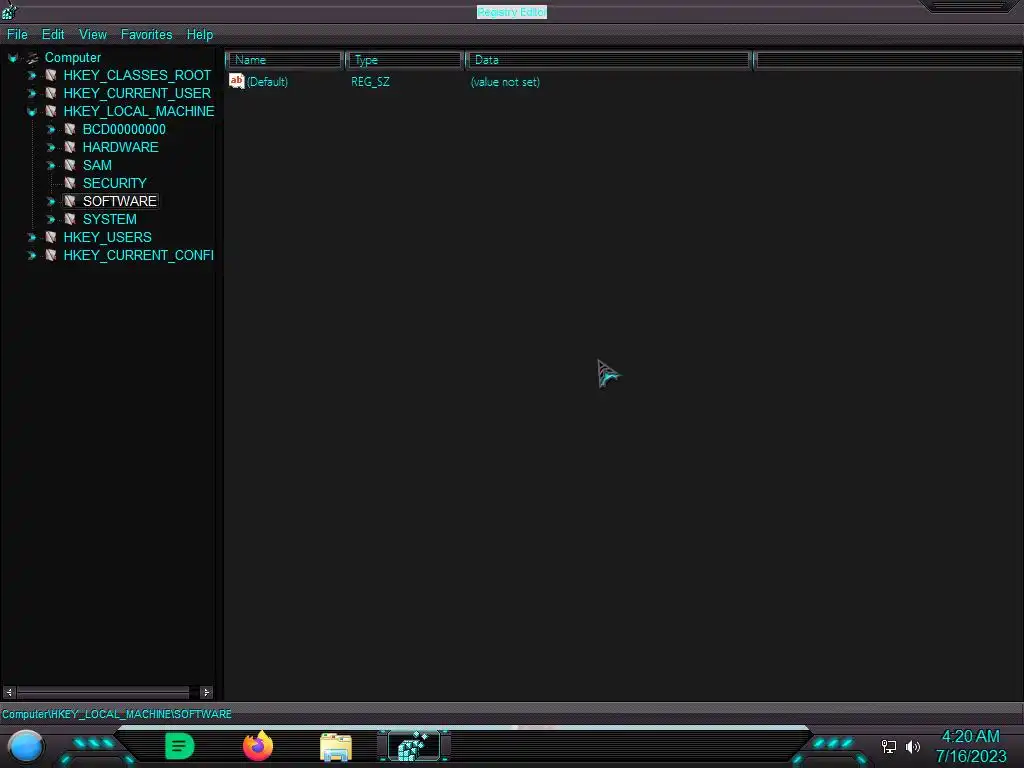The height and width of the screenshot is (768, 1024).
Task: Open the volume tray icon
Action: click(x=913, y=746)
